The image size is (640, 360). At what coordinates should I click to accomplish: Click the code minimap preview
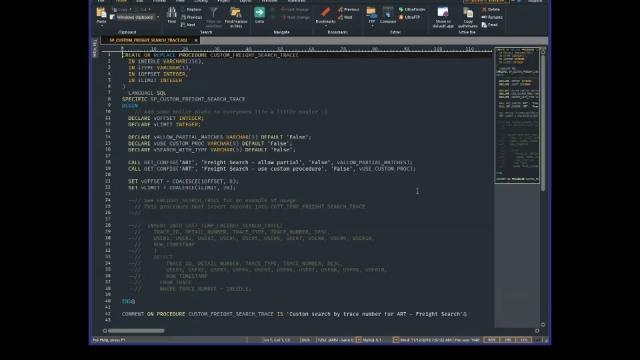click(517, 116)
